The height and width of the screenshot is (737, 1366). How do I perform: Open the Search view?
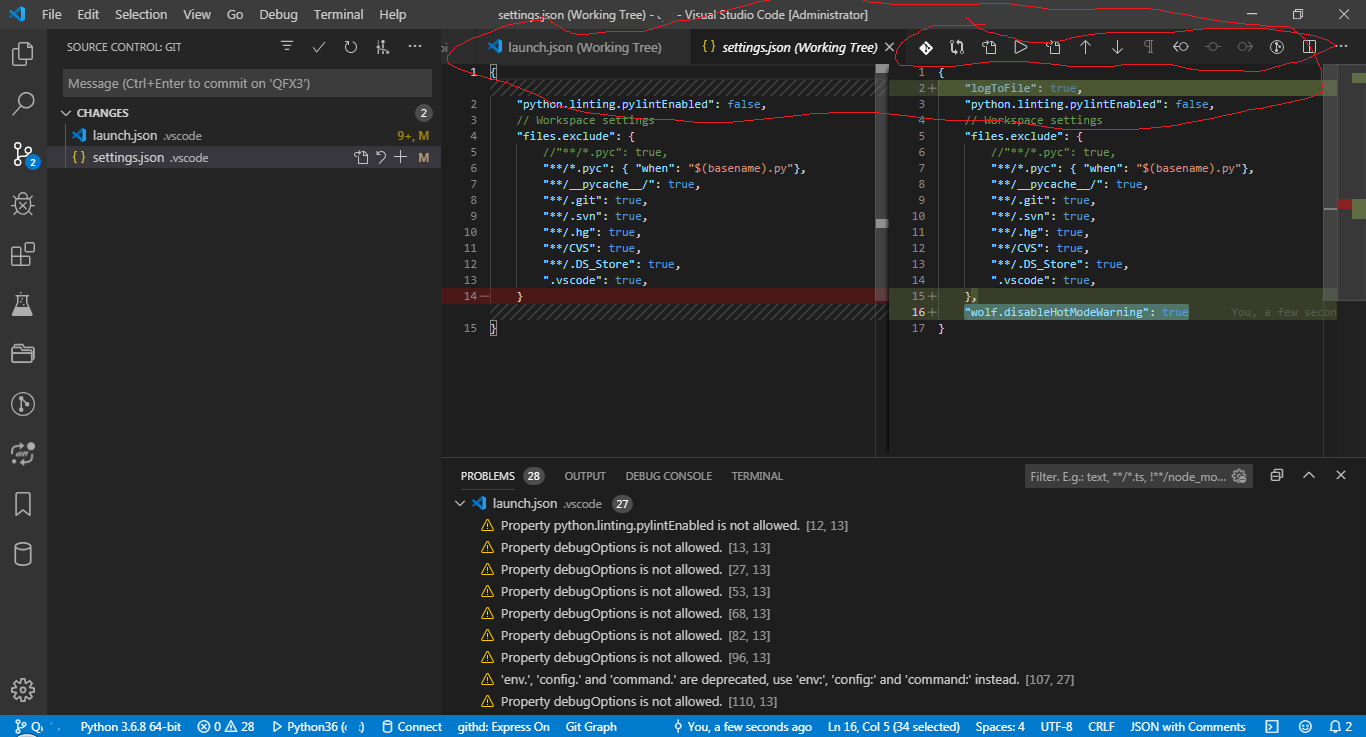pos(22,103)
